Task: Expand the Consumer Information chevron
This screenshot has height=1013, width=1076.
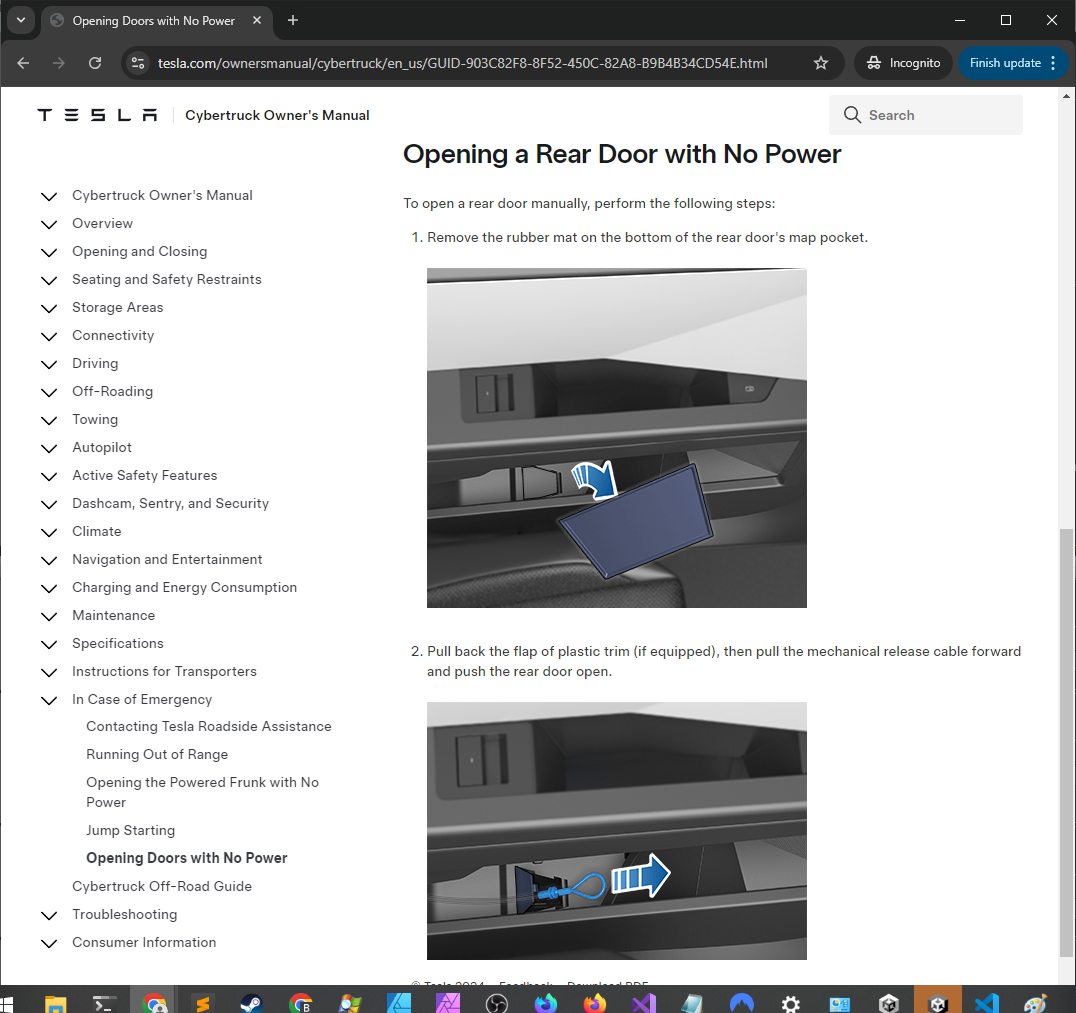Action: [49, 944]
